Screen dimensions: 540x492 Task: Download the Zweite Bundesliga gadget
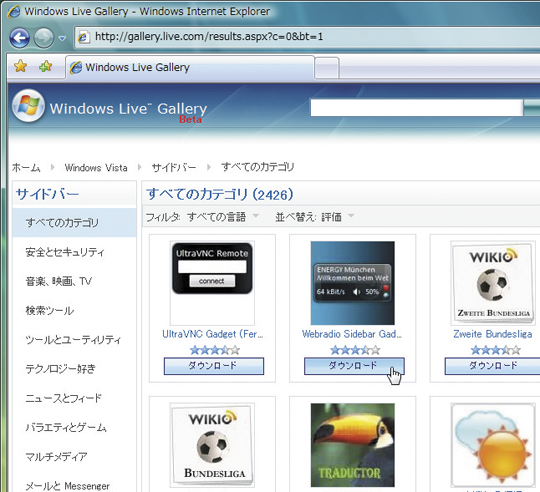click(492, 366)
